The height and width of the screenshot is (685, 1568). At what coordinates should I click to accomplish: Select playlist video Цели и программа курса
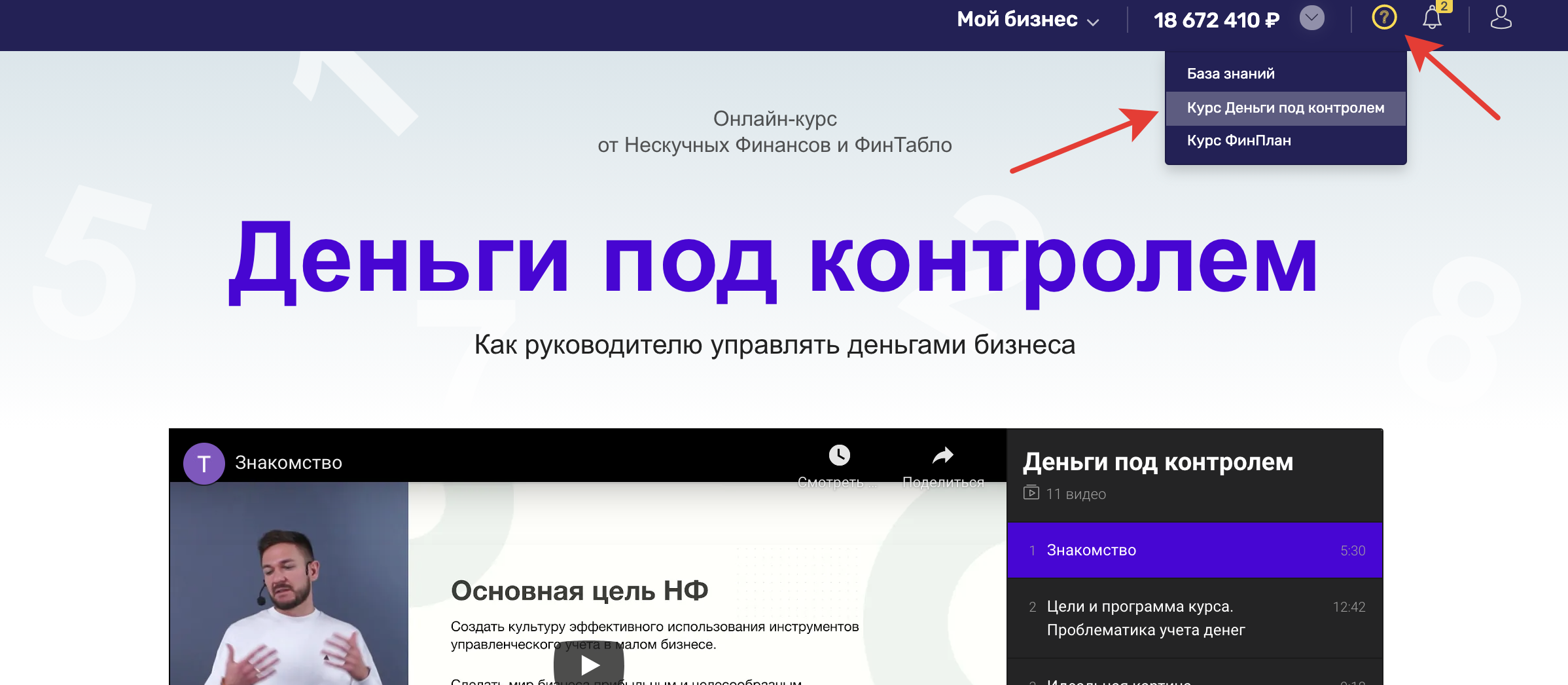[1194, 618]
